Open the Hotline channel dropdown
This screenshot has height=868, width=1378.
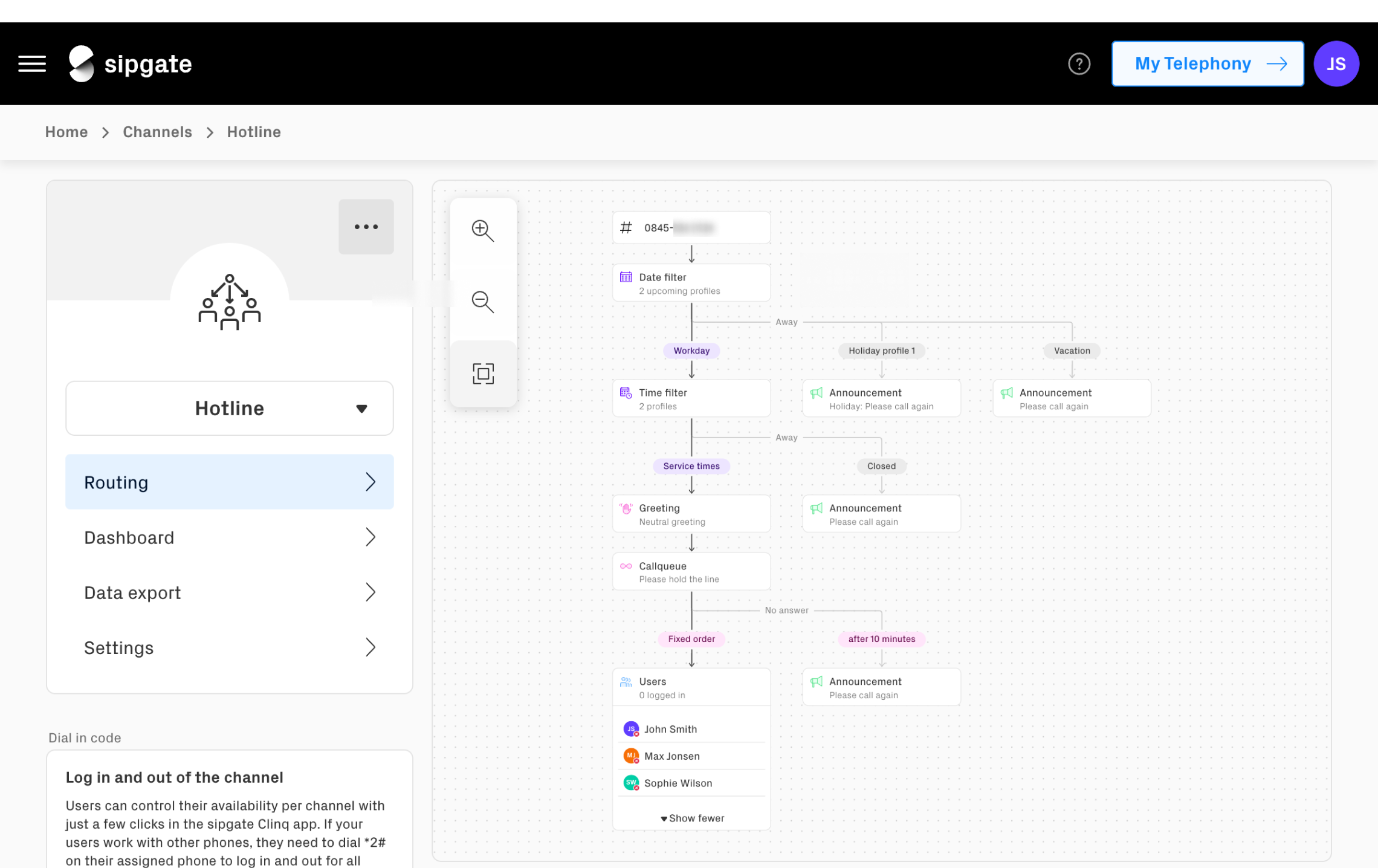(x=230, y=408)
